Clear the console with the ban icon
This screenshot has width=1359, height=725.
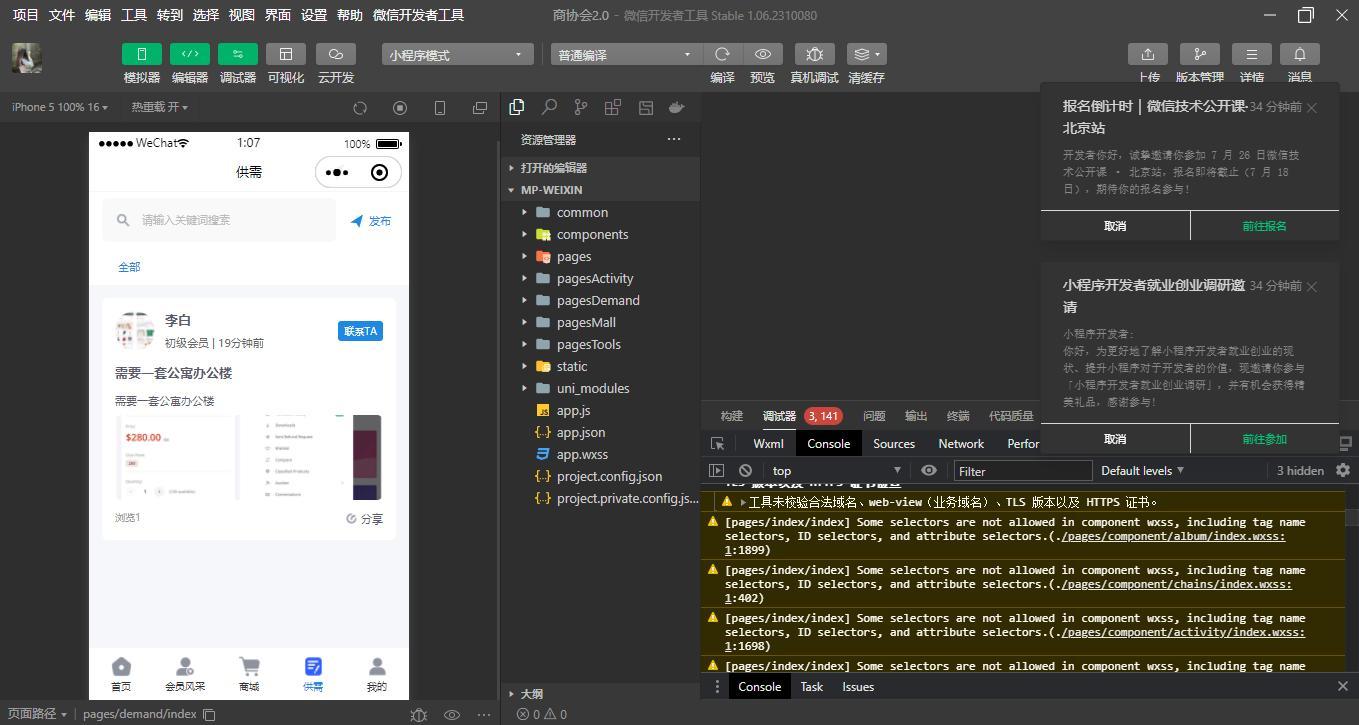click(x=745, y=470)
